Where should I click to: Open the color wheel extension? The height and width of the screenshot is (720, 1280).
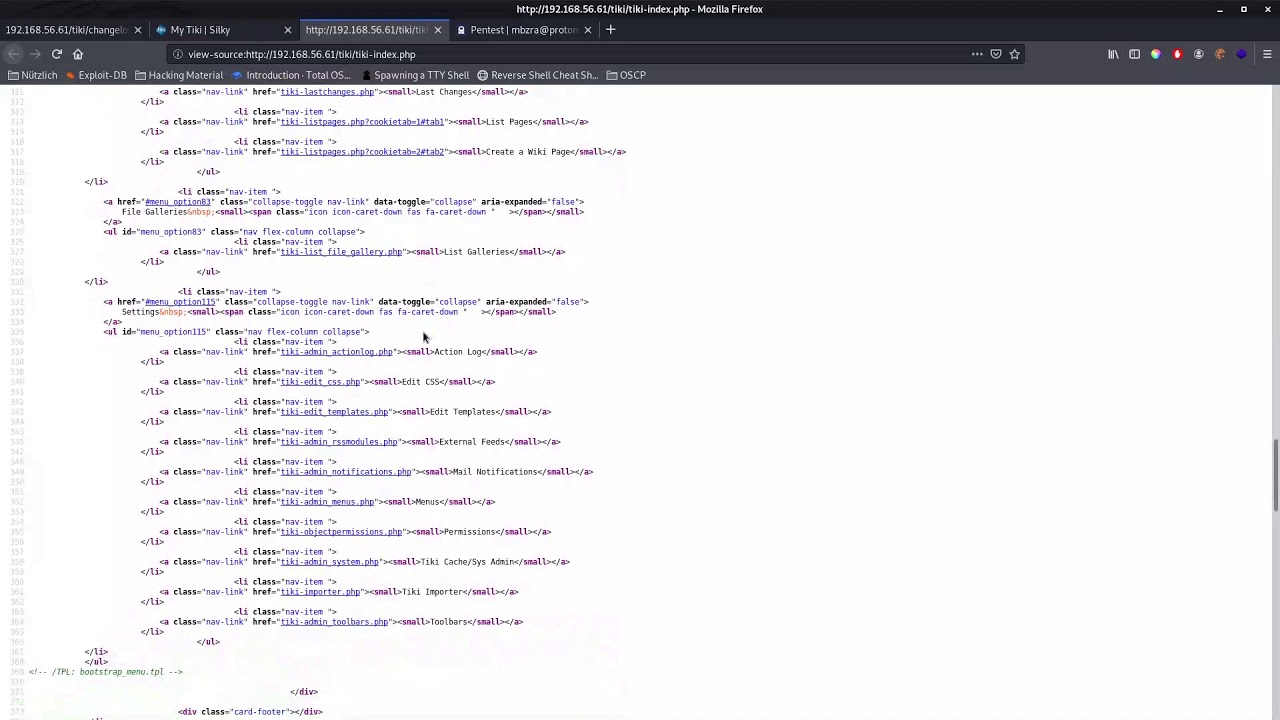tap(1156, 54)
